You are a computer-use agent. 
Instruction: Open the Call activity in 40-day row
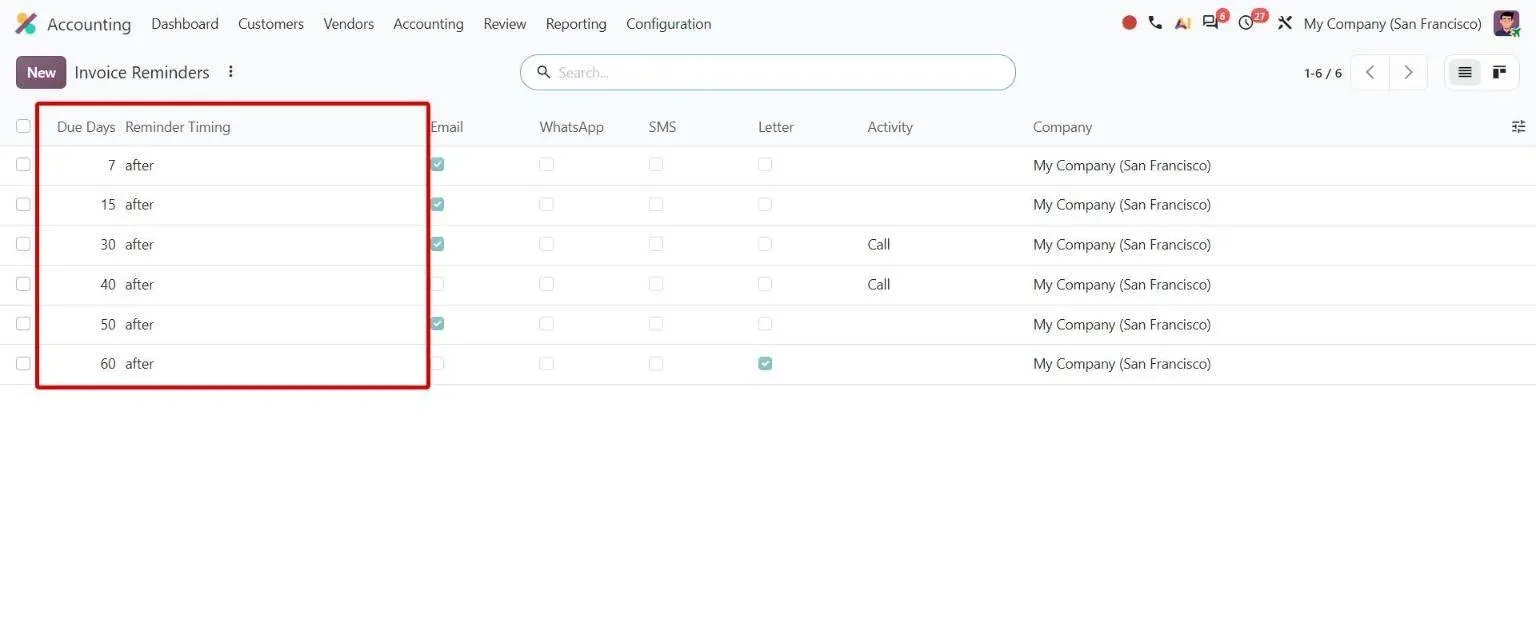[879, 284]
